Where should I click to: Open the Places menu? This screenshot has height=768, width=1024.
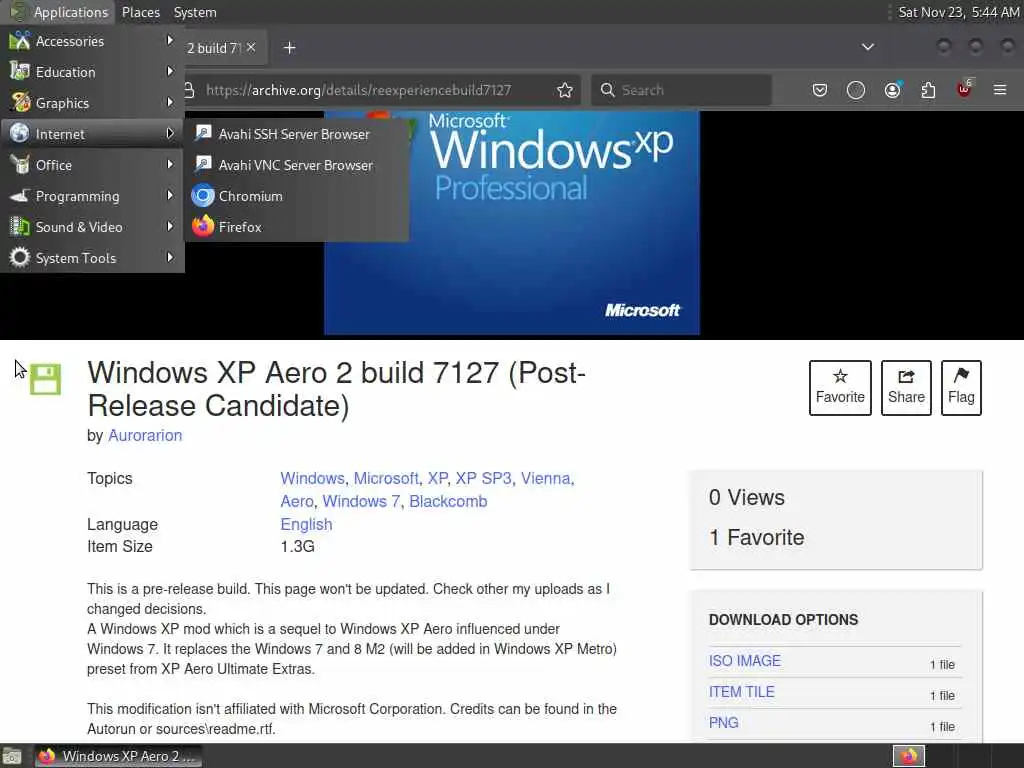(140, 12)
